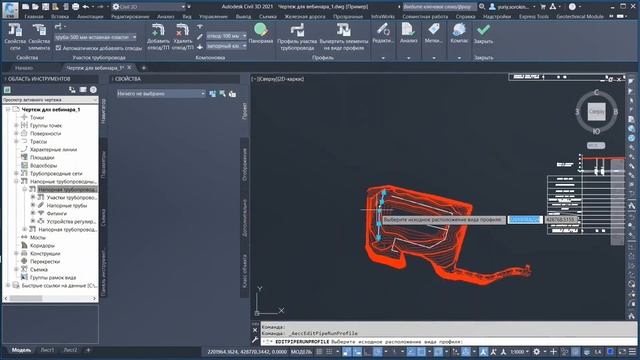Image resolution: width=640 pixels, height=360 pixels.
Task: Click the Сверху face on ViewCube
Action: click(x=596, y=111)
